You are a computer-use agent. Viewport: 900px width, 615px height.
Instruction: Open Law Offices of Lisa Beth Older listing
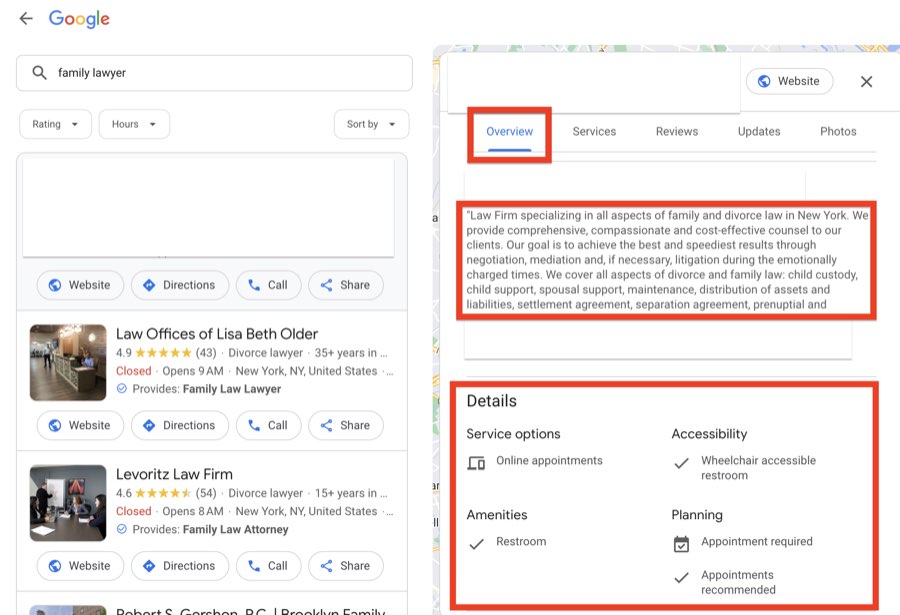coord(217,334)
